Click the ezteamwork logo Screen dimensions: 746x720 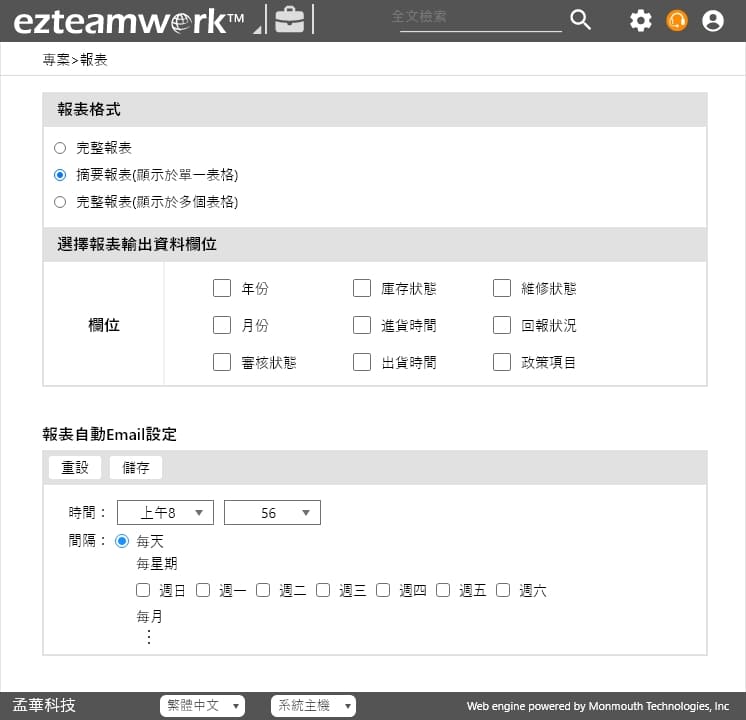point(128,20)
